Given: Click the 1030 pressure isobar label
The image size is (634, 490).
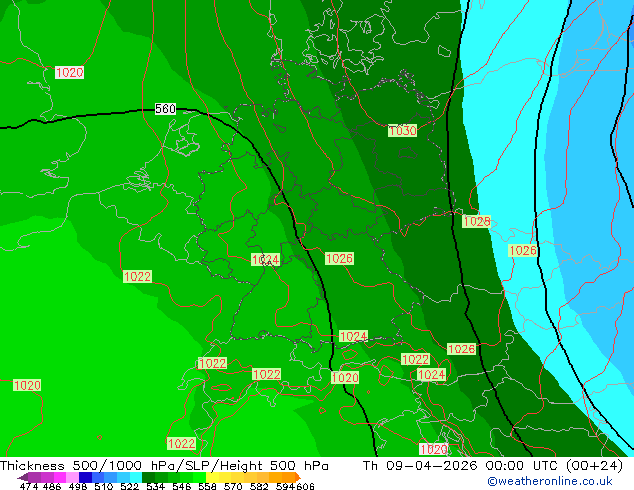Looking at the screenshot, I should 402,131.
